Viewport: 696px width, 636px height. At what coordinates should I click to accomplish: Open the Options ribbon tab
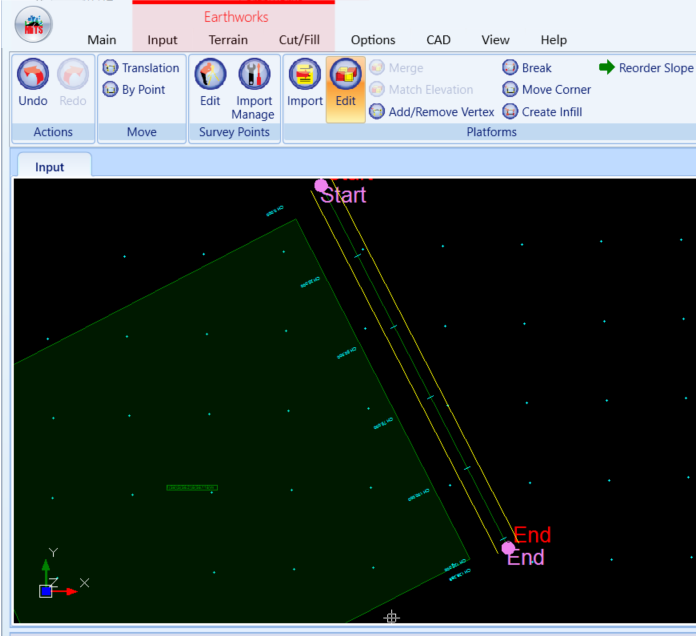click(373, 40)
